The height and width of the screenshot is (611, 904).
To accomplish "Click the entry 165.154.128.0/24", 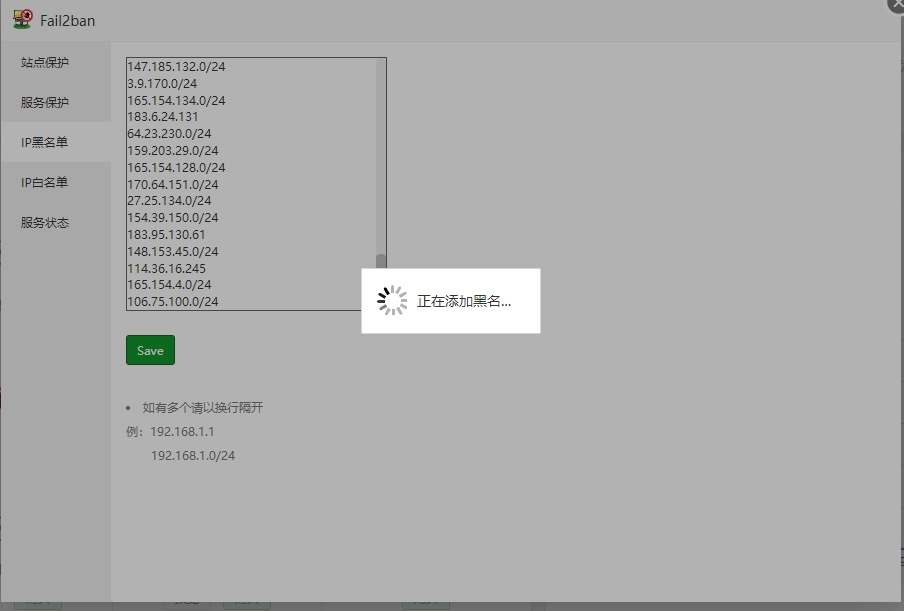I will tap(176, 167).
